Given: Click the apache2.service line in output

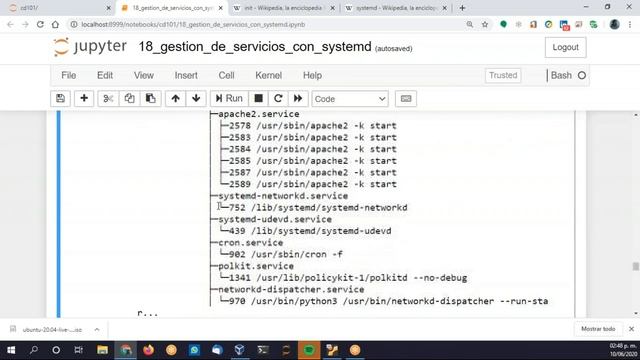Looking at the screenshot, I should tap(259, 114).
